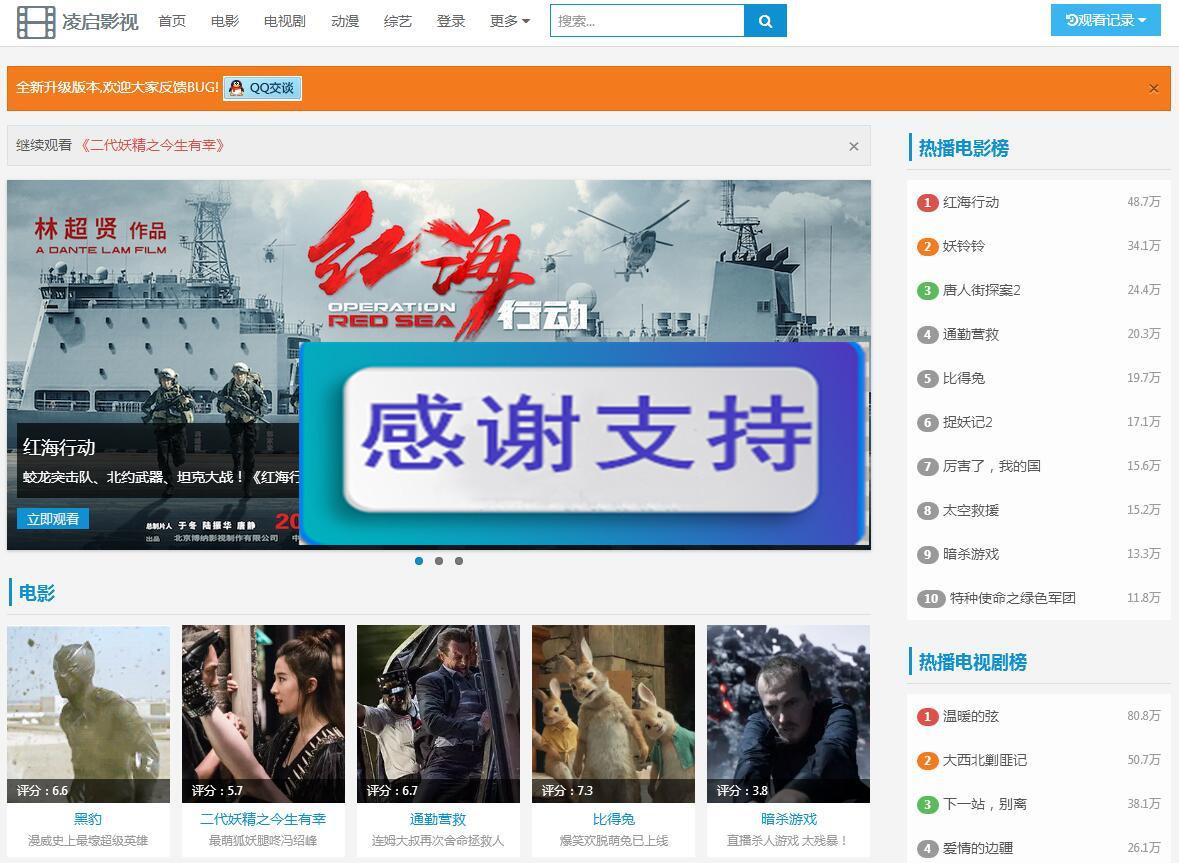The width and height of the screenshot is (1179, 863).
Task: Click the 热播电影榜 heading
Action: pyautogui.click(x=963, y=148)
